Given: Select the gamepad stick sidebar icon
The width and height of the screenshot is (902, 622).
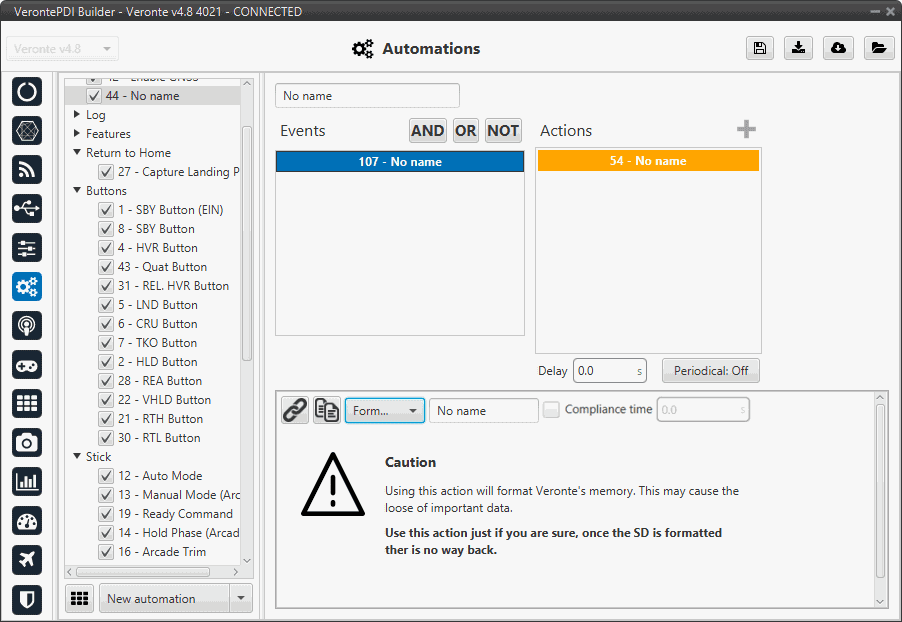Looking at the screenshot, I should [x=27, y=365].
